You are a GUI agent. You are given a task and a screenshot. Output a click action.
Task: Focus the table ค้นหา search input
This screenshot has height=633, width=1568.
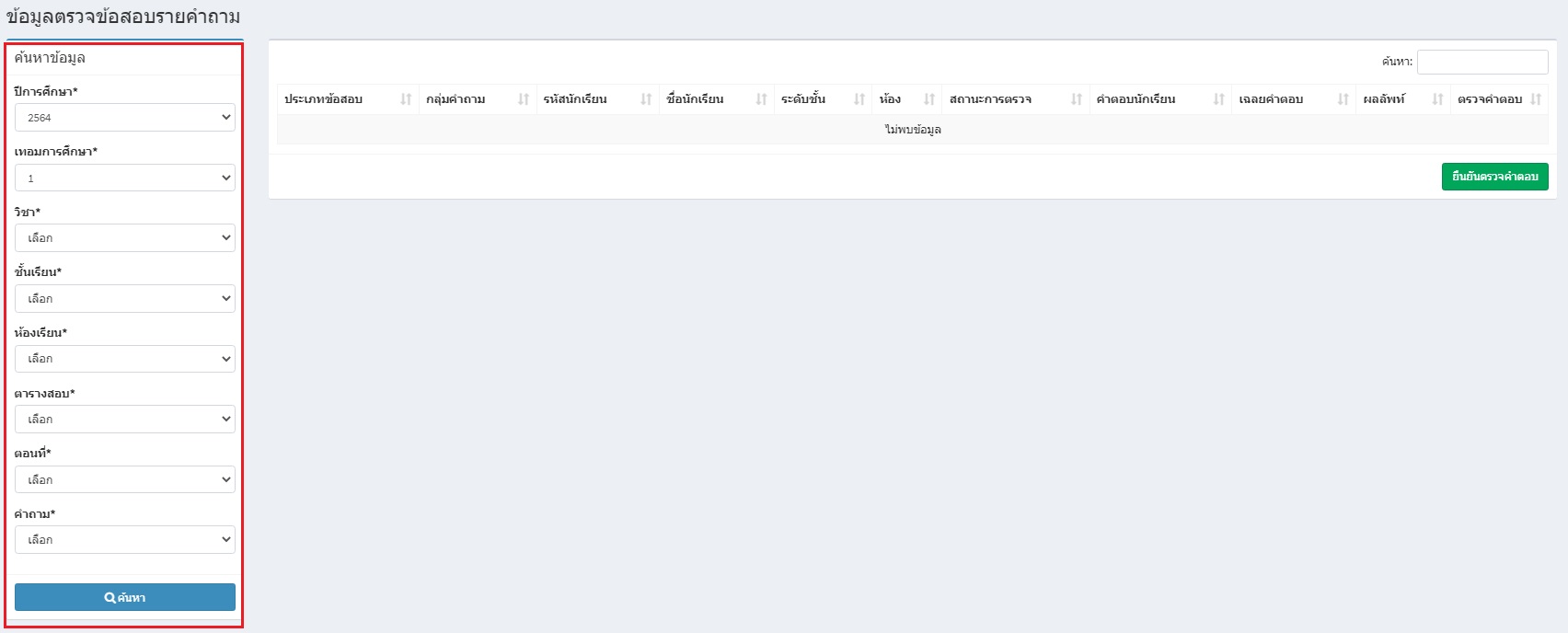coord(1482,62)
